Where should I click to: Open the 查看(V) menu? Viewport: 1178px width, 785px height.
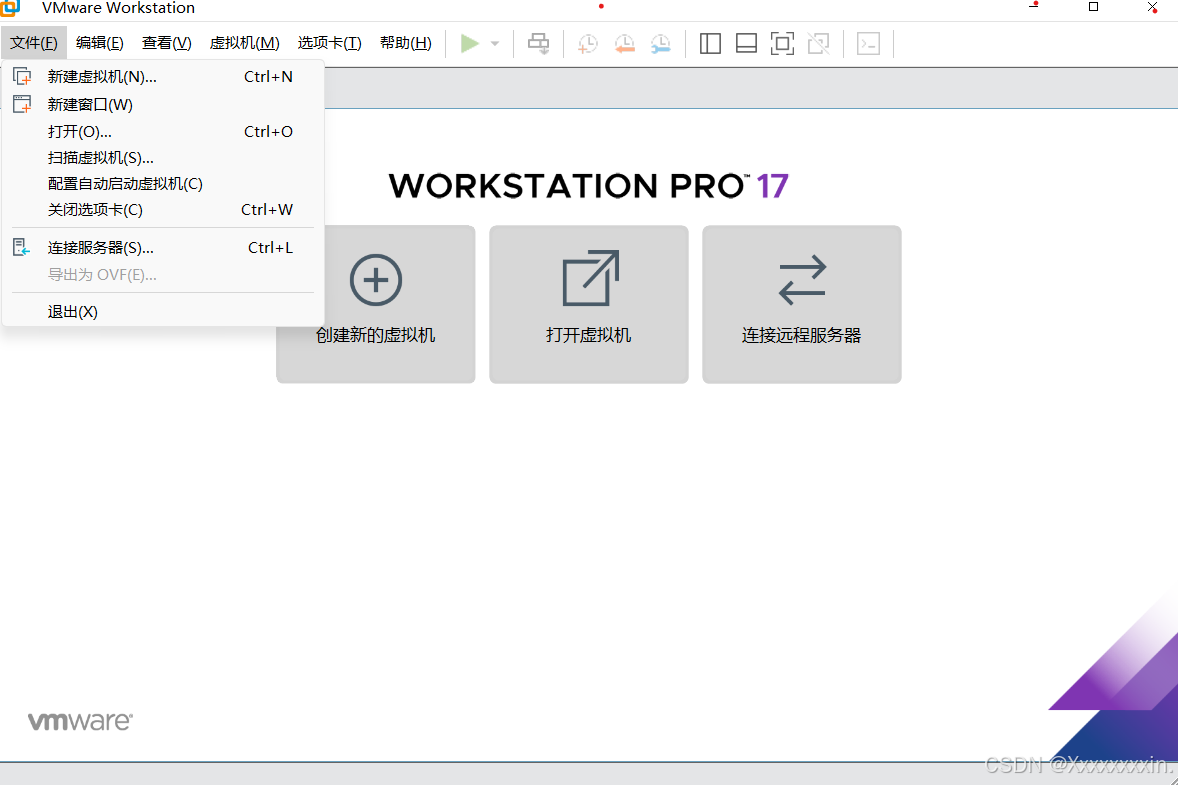[x=167, y=43]
